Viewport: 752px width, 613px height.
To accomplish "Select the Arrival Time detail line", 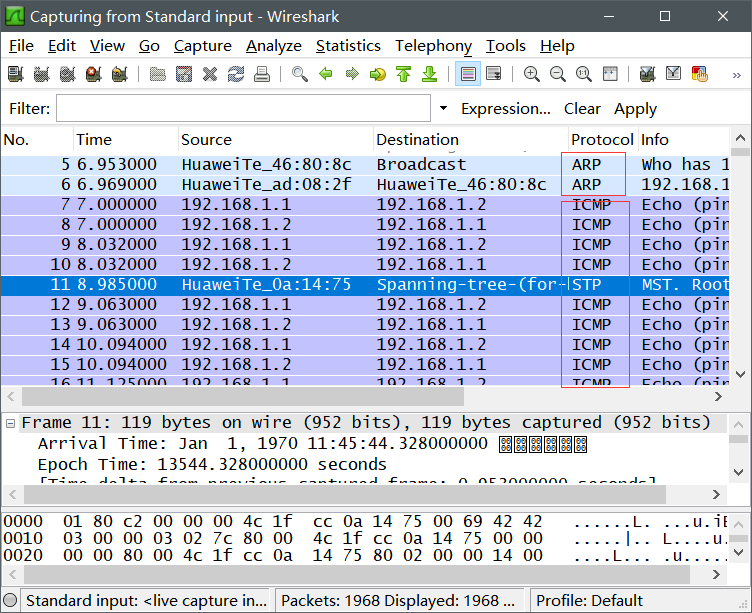I will pyautogui.click(x=312, y=444).
